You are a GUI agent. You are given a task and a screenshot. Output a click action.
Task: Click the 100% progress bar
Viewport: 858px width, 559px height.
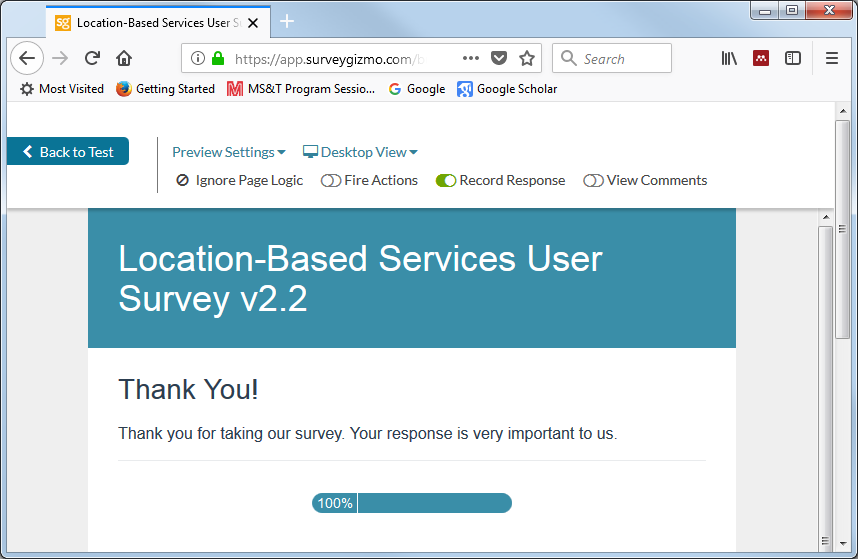click(x=412, y=503)
